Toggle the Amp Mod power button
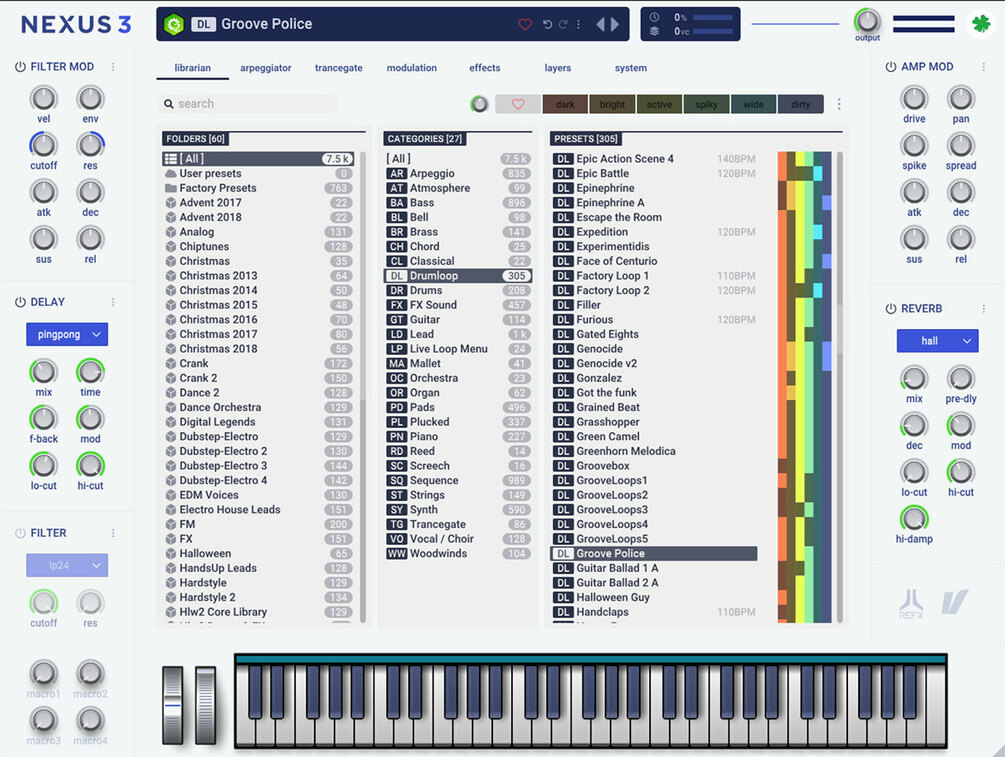Image resolution: width=1005 pixels, height=757 pixels. coord(890,67)
